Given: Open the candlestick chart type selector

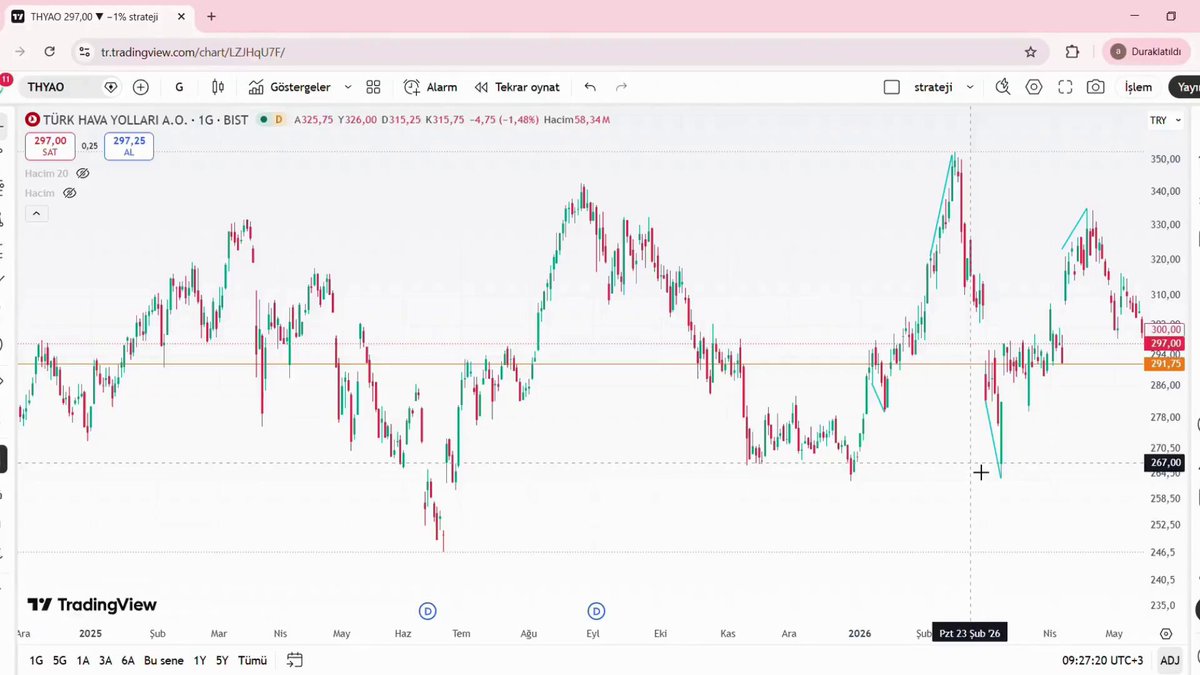Looking at the screenshot, I should point(217,87).
